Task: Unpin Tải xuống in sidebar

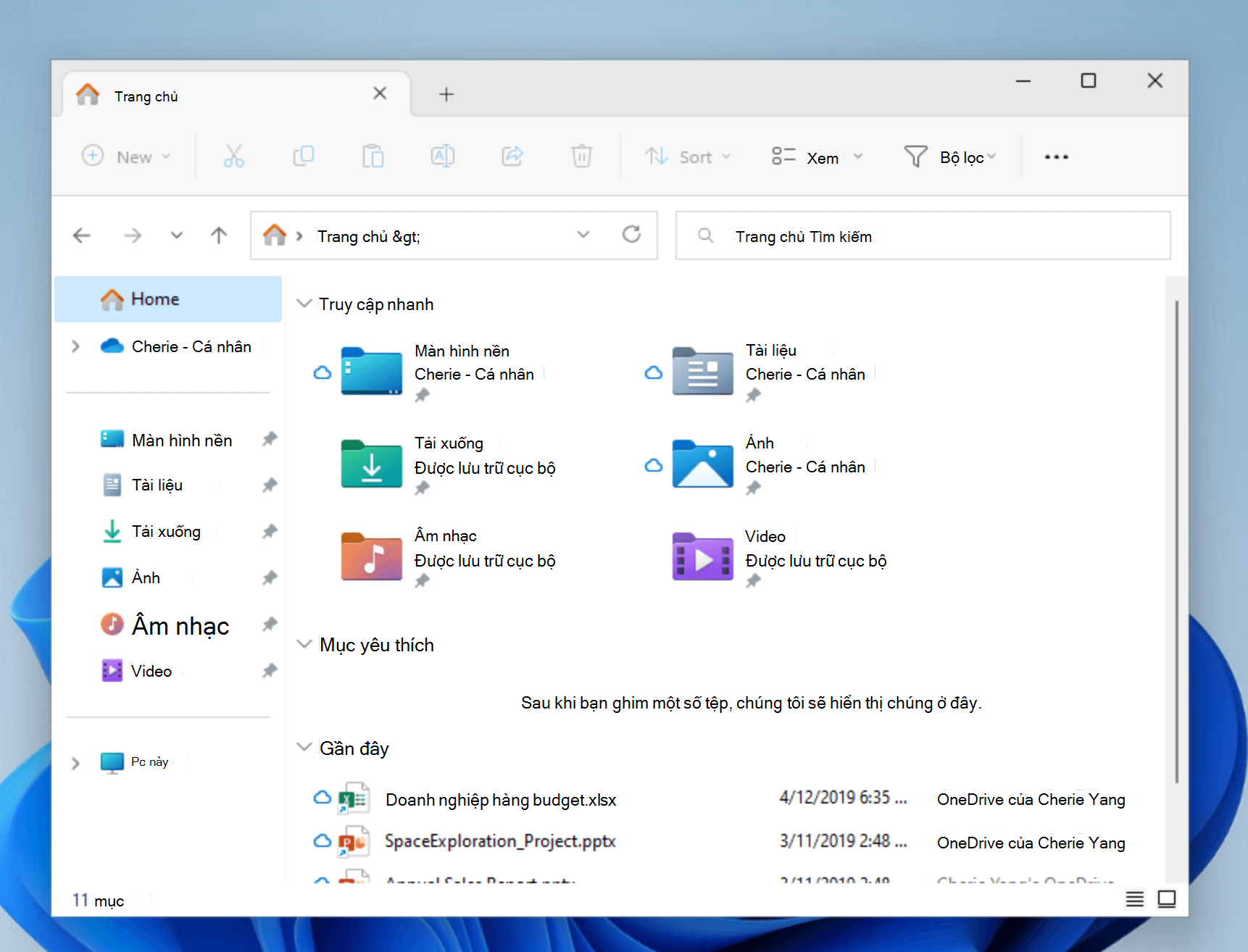Action: pos(270,532)
